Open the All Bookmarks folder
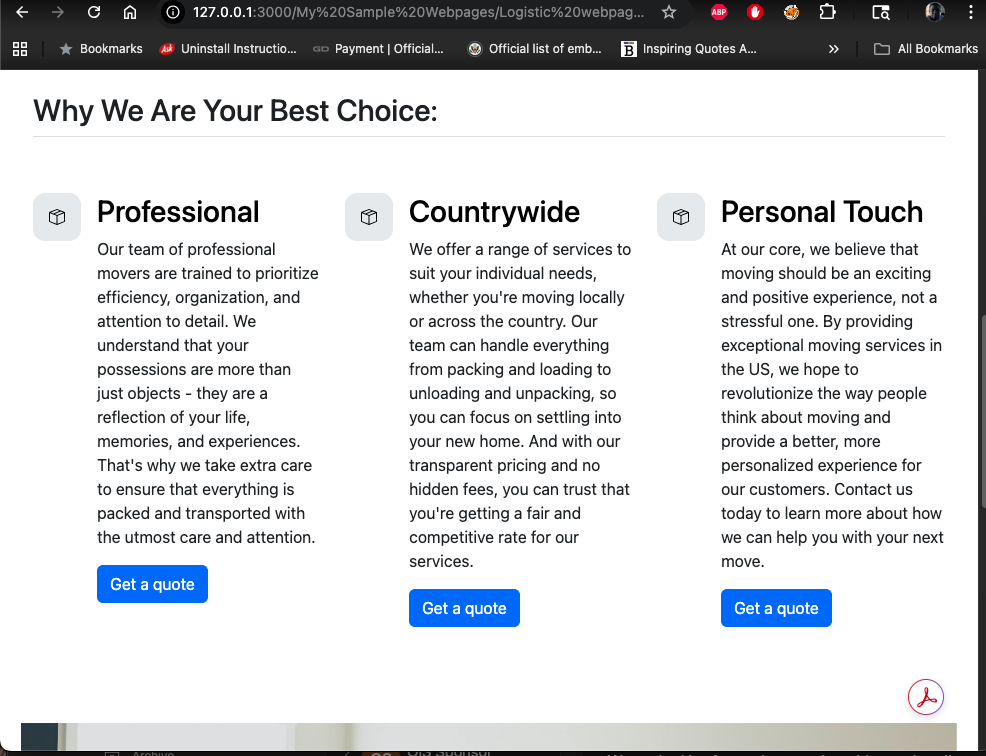986x756 pixels. (x=926, y=49)
